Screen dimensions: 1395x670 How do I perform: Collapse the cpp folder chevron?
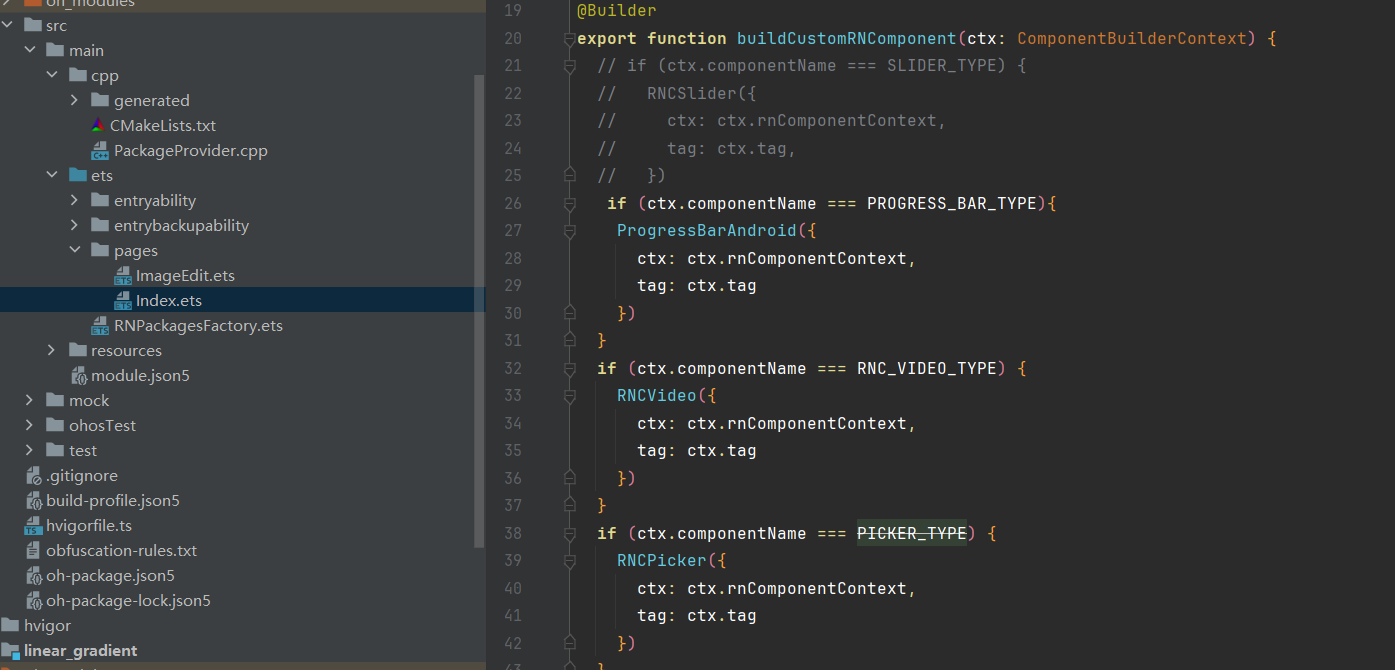pos(52,76)
